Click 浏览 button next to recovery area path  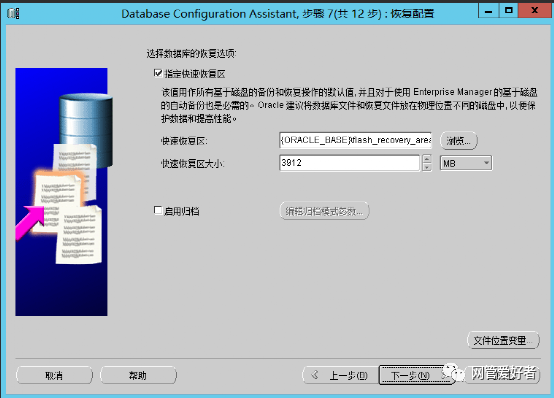click(x=459, y=141)
